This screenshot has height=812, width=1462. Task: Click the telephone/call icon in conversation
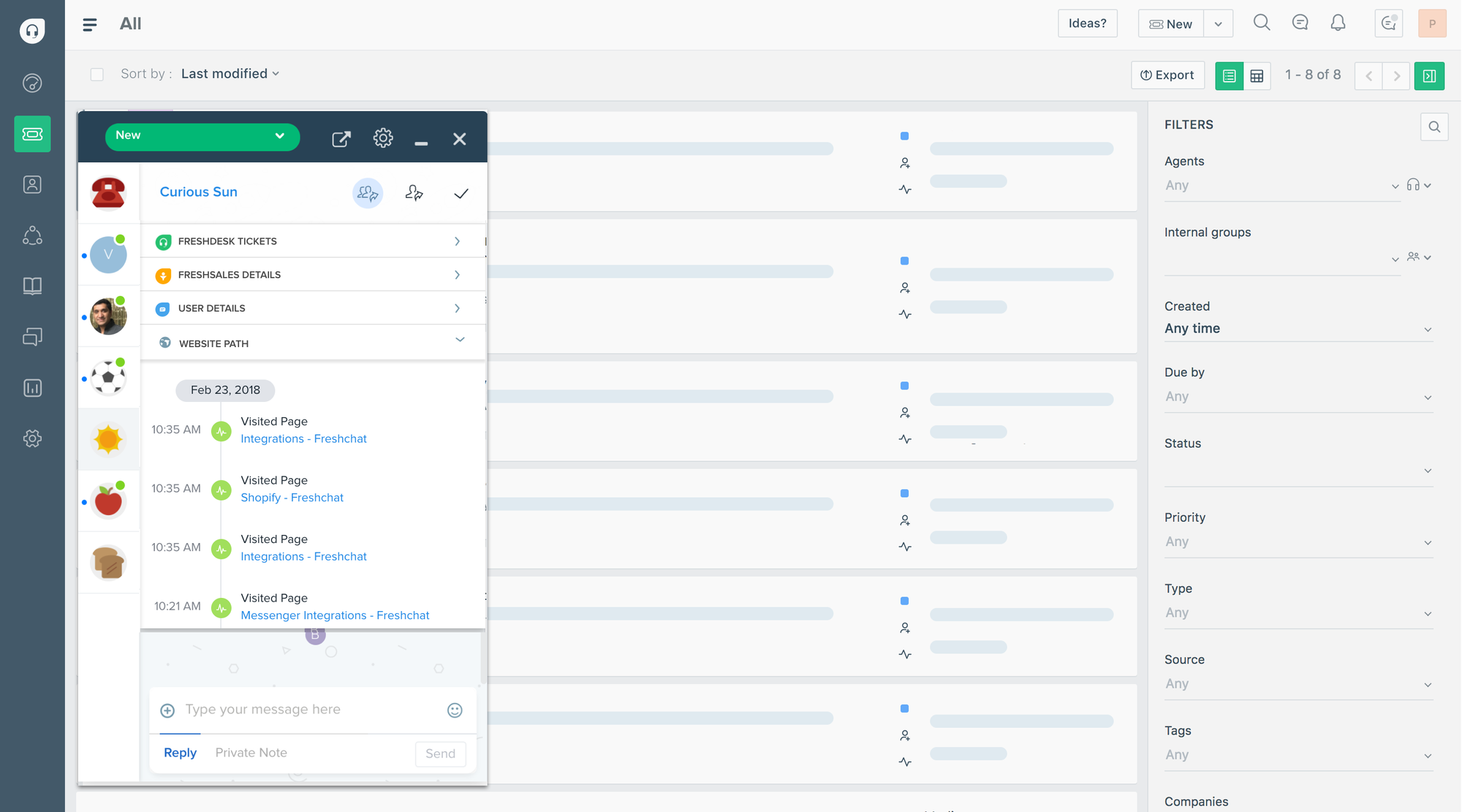pyautogui.click(x=108, y=192)
